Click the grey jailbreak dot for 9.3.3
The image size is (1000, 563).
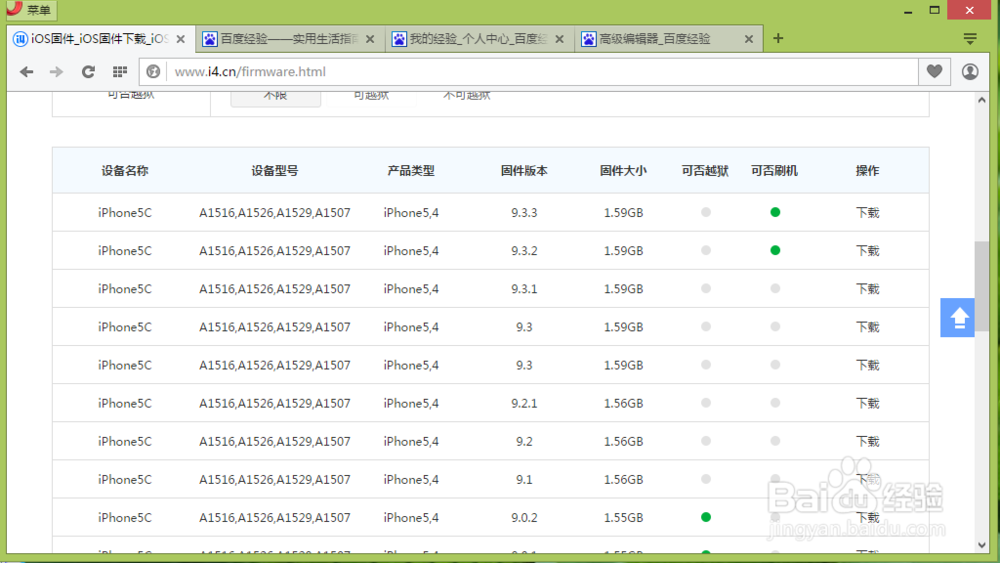(705, 212)
